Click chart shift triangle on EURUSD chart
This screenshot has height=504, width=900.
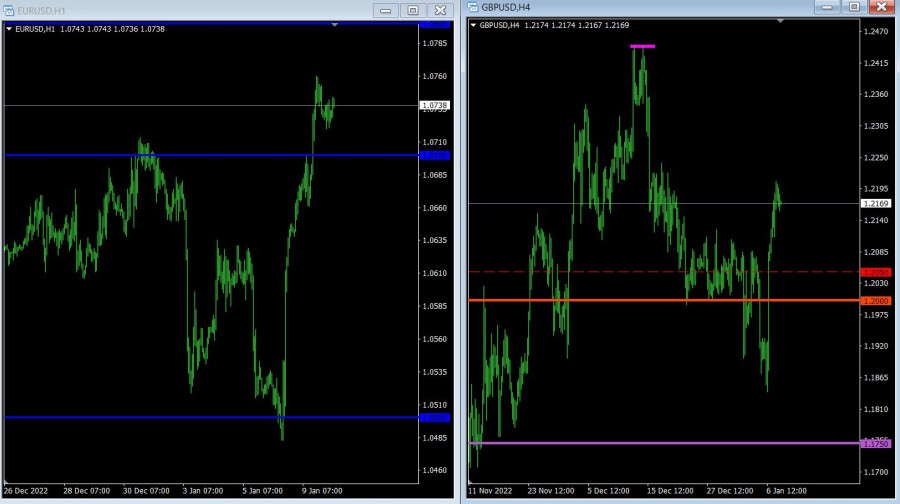coord(334,24)
